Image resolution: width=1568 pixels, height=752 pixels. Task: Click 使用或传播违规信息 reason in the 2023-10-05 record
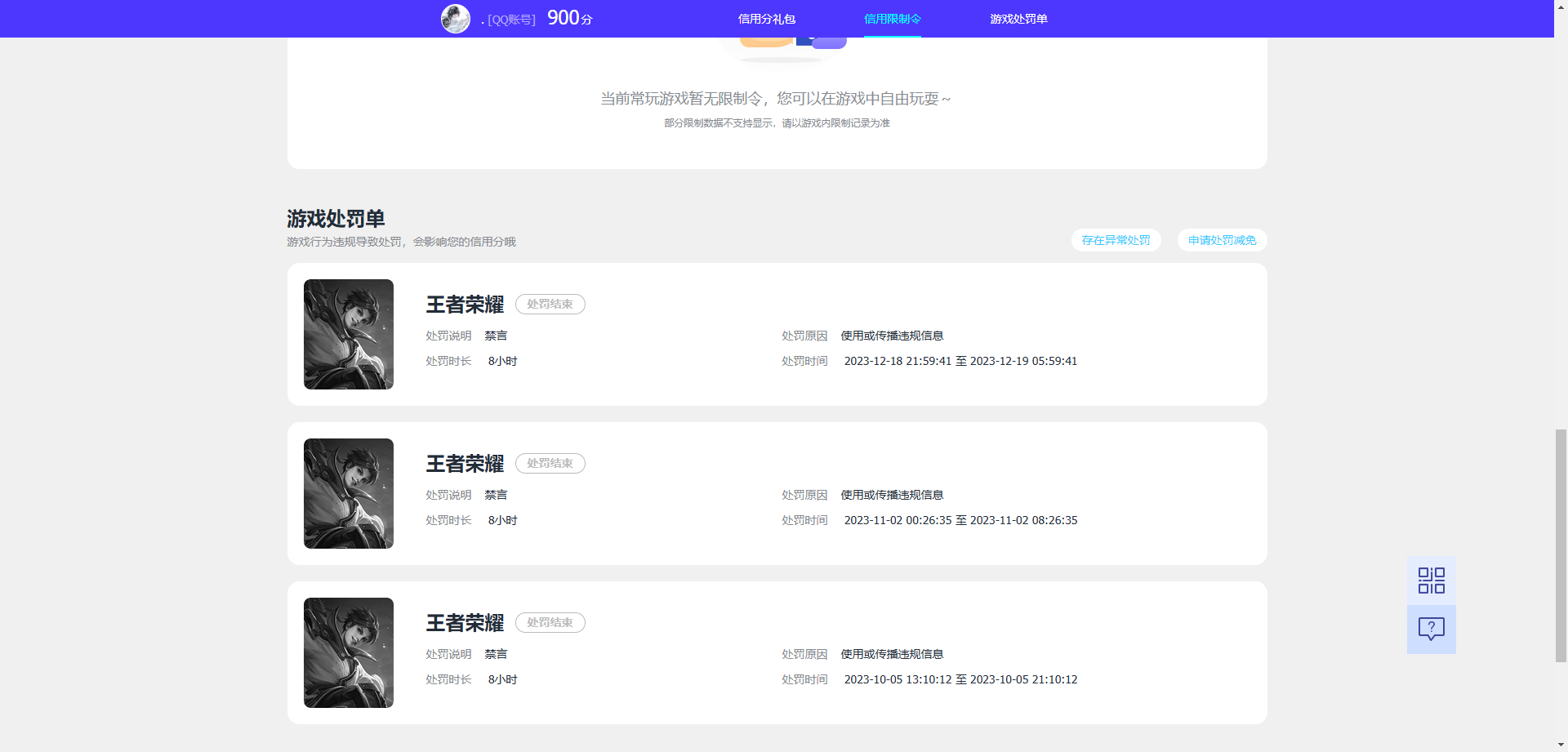pos(892,654)
